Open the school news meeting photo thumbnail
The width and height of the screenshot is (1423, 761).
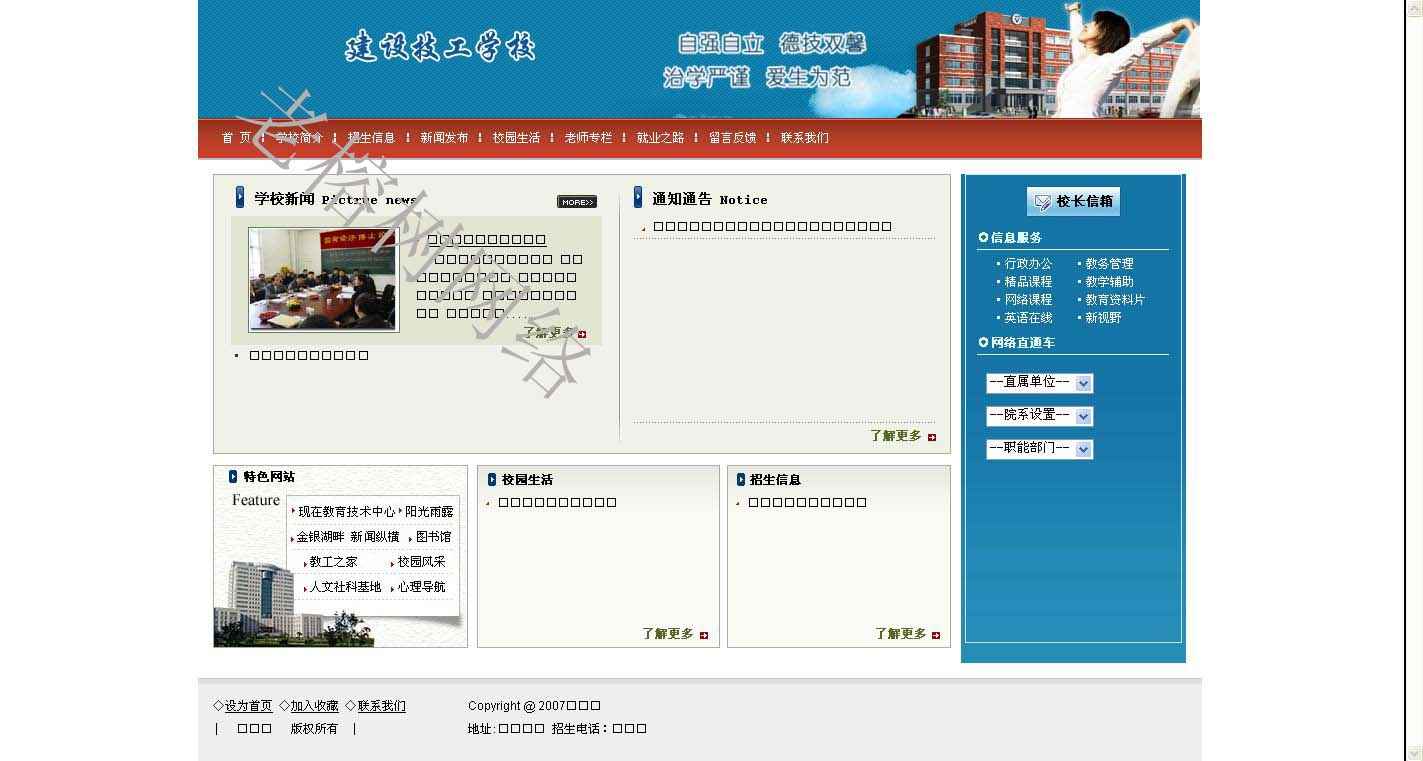(x=323, y=279)
